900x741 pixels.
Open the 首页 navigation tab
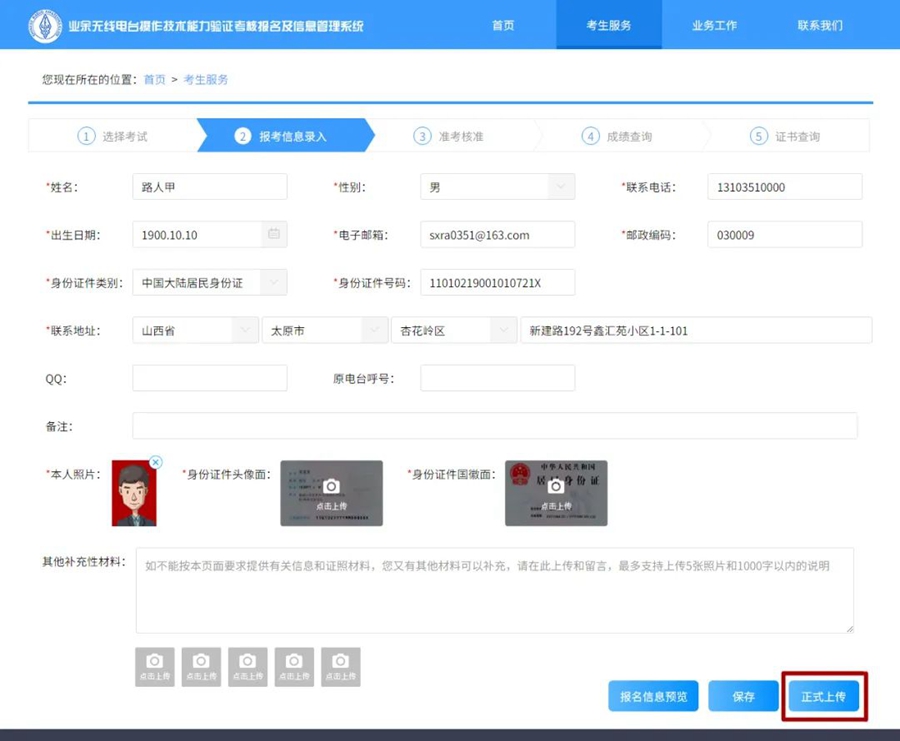tap(503, 25)
